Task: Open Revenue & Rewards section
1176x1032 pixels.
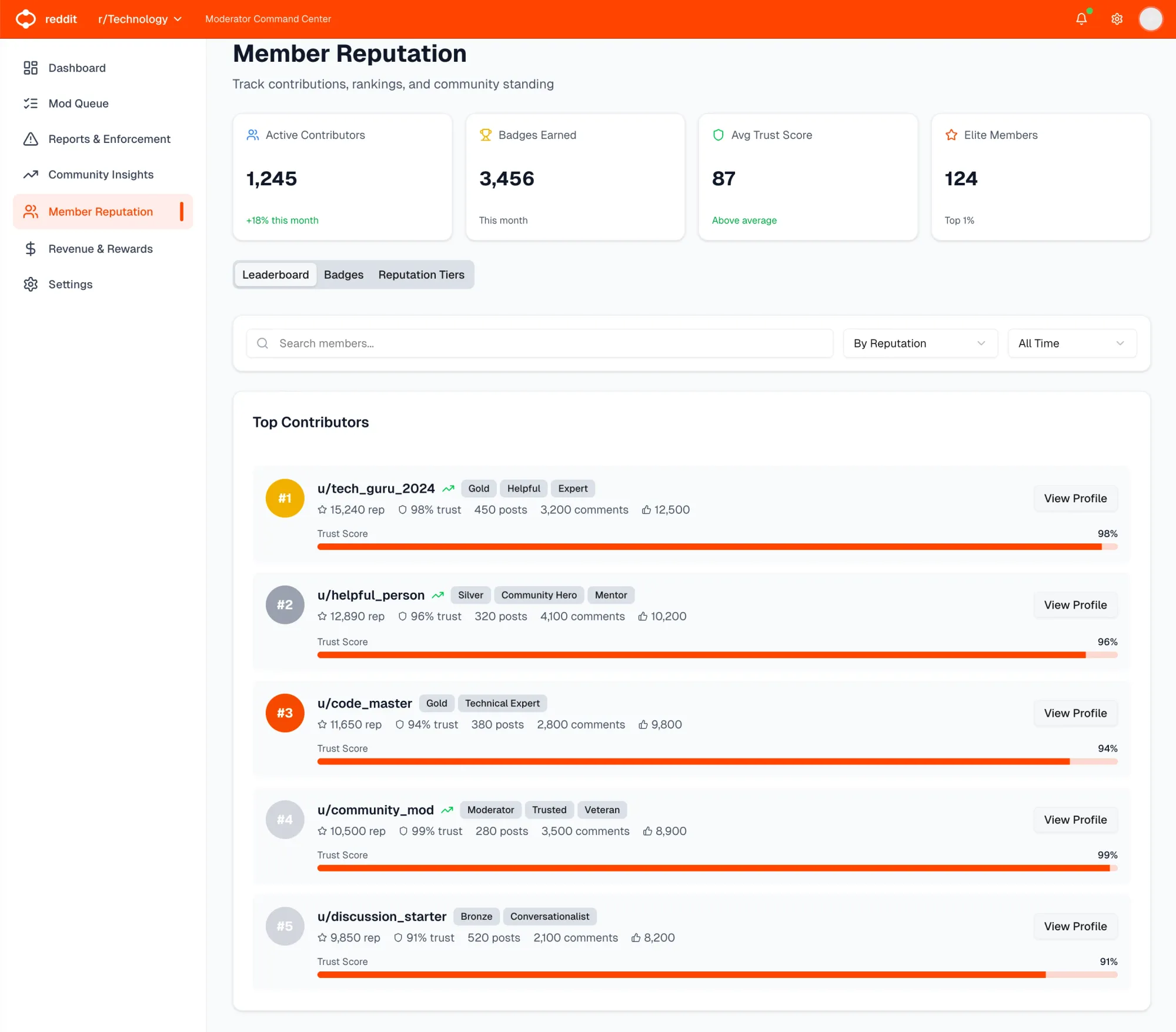Action: (100, 249)
